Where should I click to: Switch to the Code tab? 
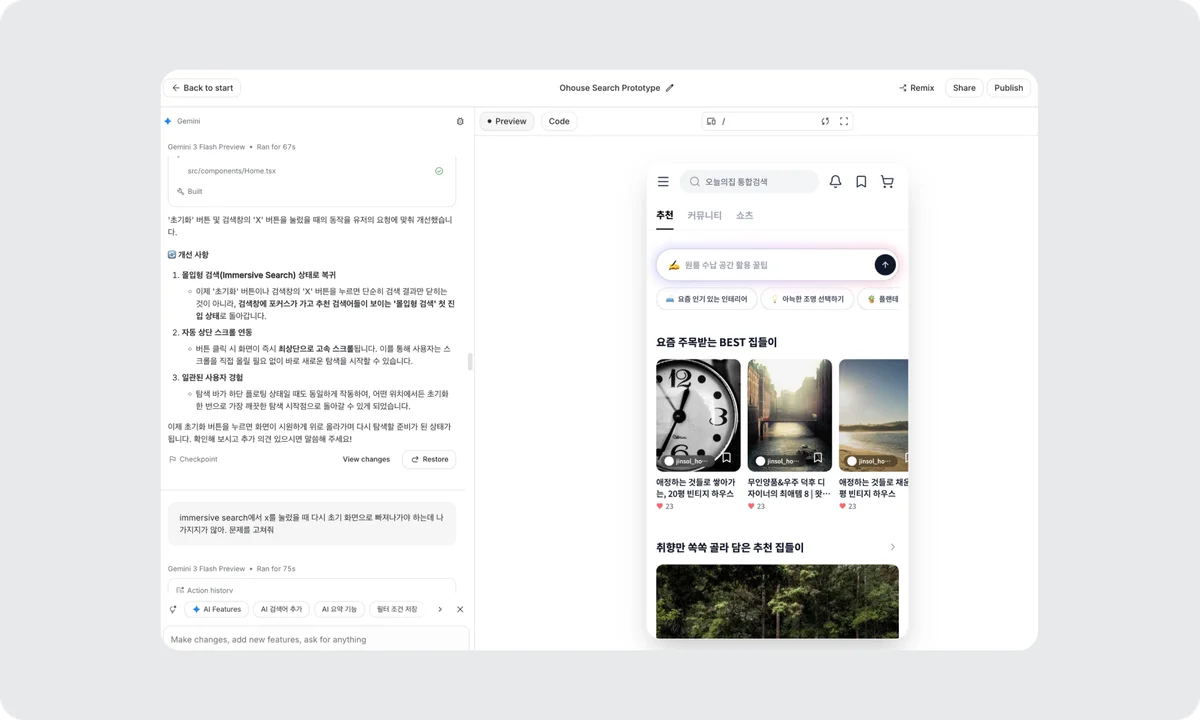(559, 121)
